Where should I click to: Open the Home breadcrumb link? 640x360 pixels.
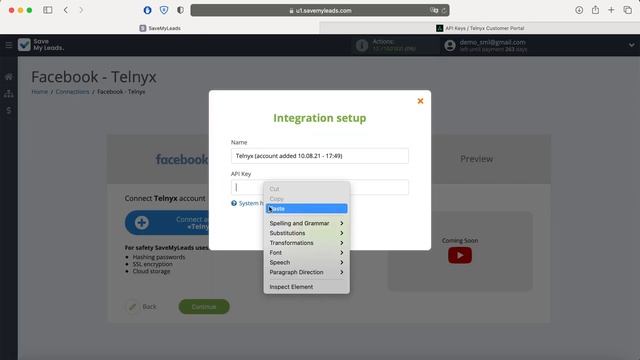tap(40, 92)
